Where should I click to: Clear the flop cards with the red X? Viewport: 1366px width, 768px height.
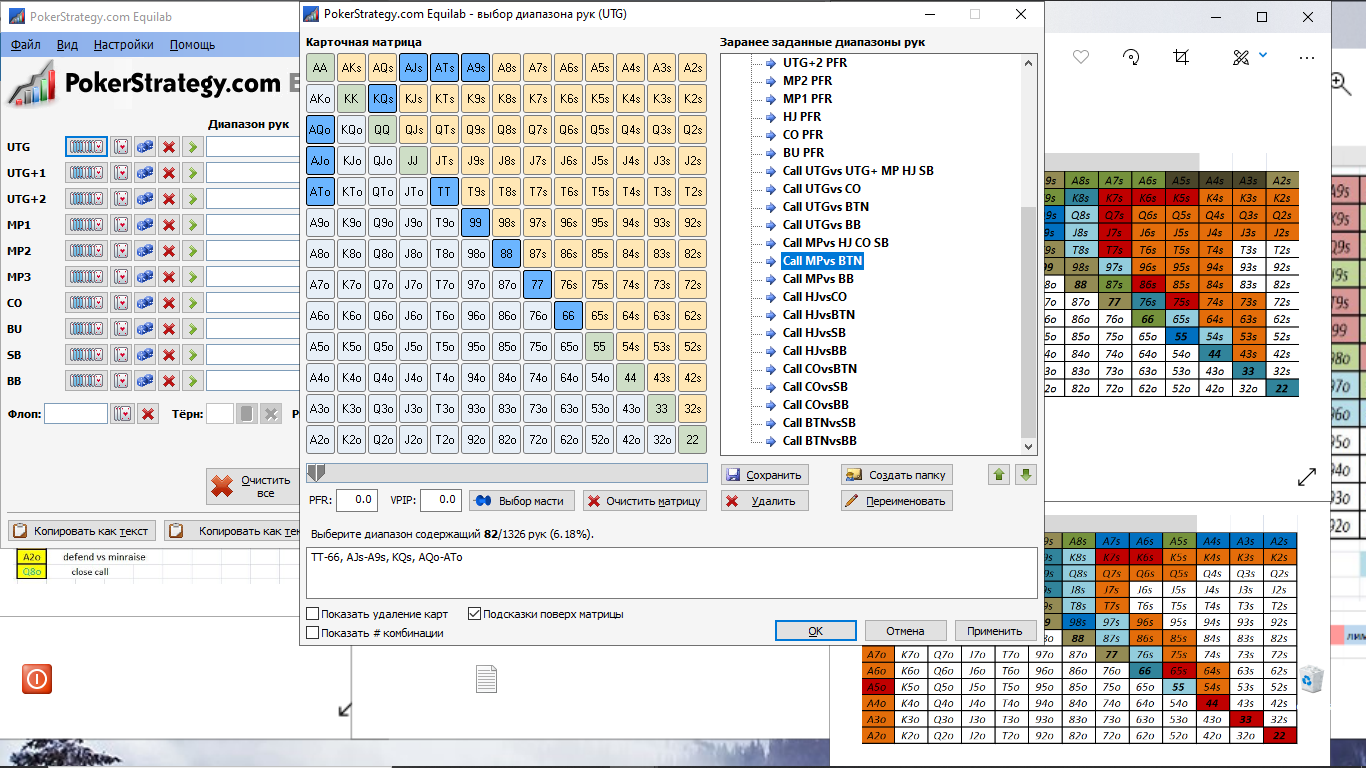(147, 413)
